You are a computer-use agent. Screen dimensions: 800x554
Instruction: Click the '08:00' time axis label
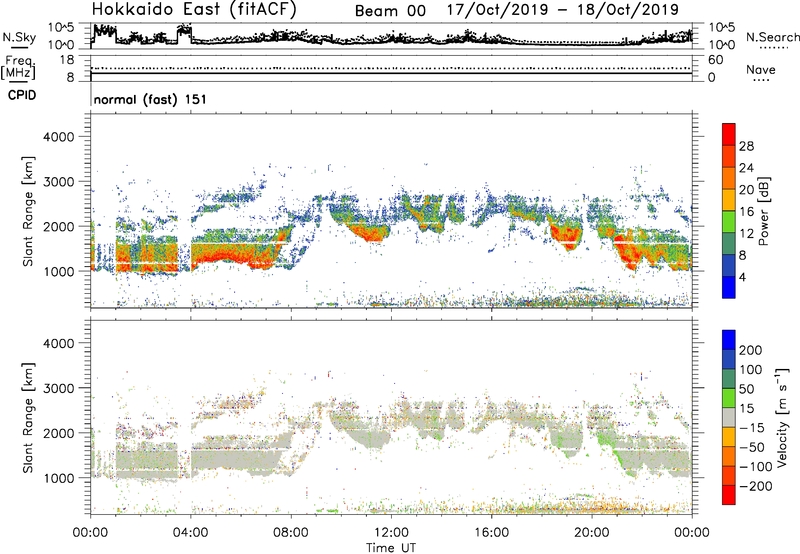point(291,533)
